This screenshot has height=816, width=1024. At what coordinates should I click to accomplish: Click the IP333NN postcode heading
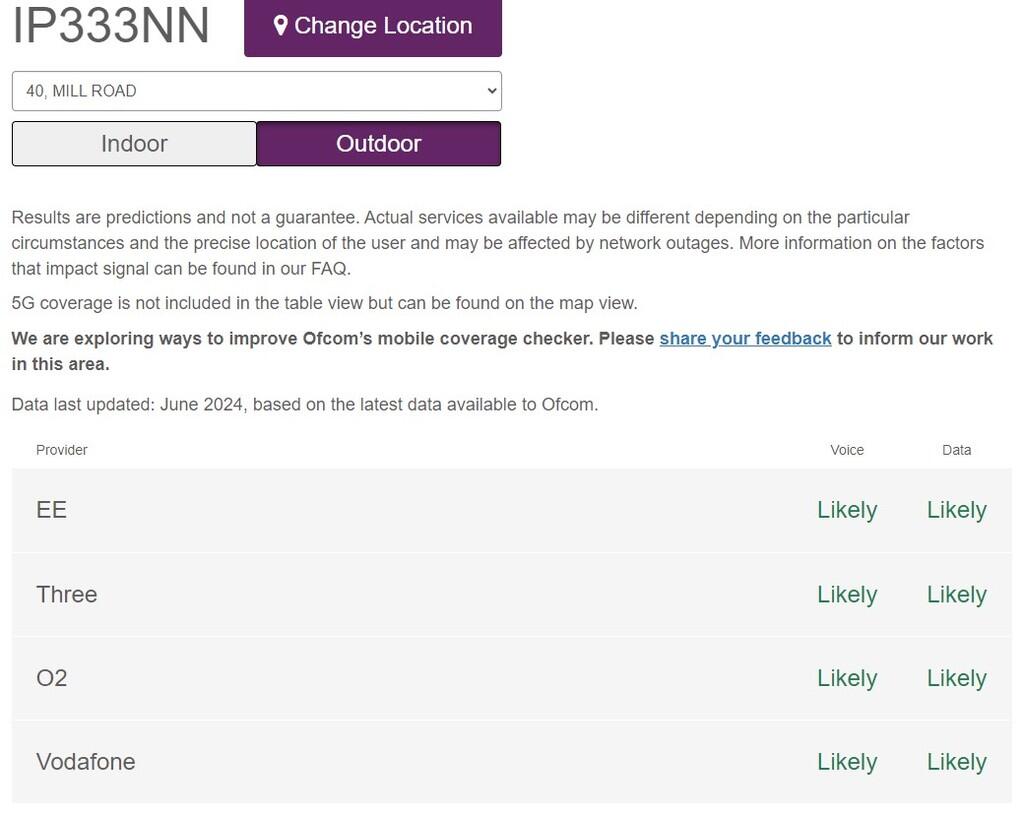111,26
